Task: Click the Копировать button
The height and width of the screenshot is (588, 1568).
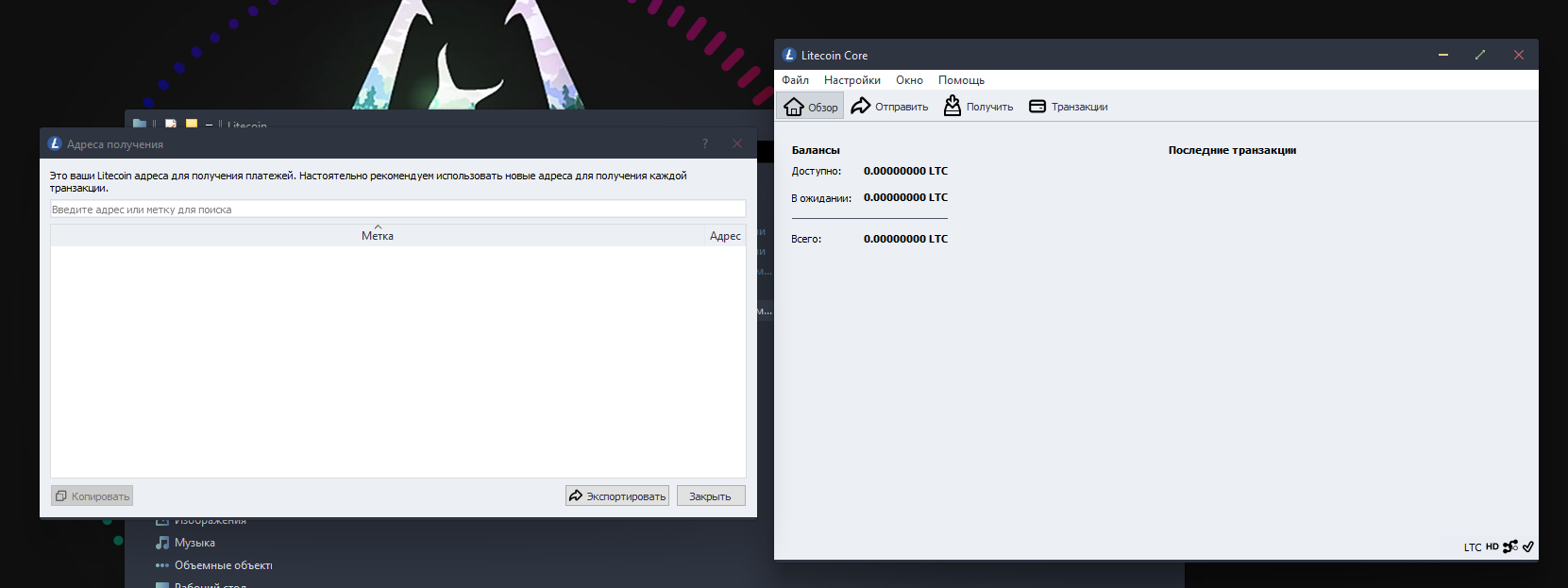Action: pos(92,496)
